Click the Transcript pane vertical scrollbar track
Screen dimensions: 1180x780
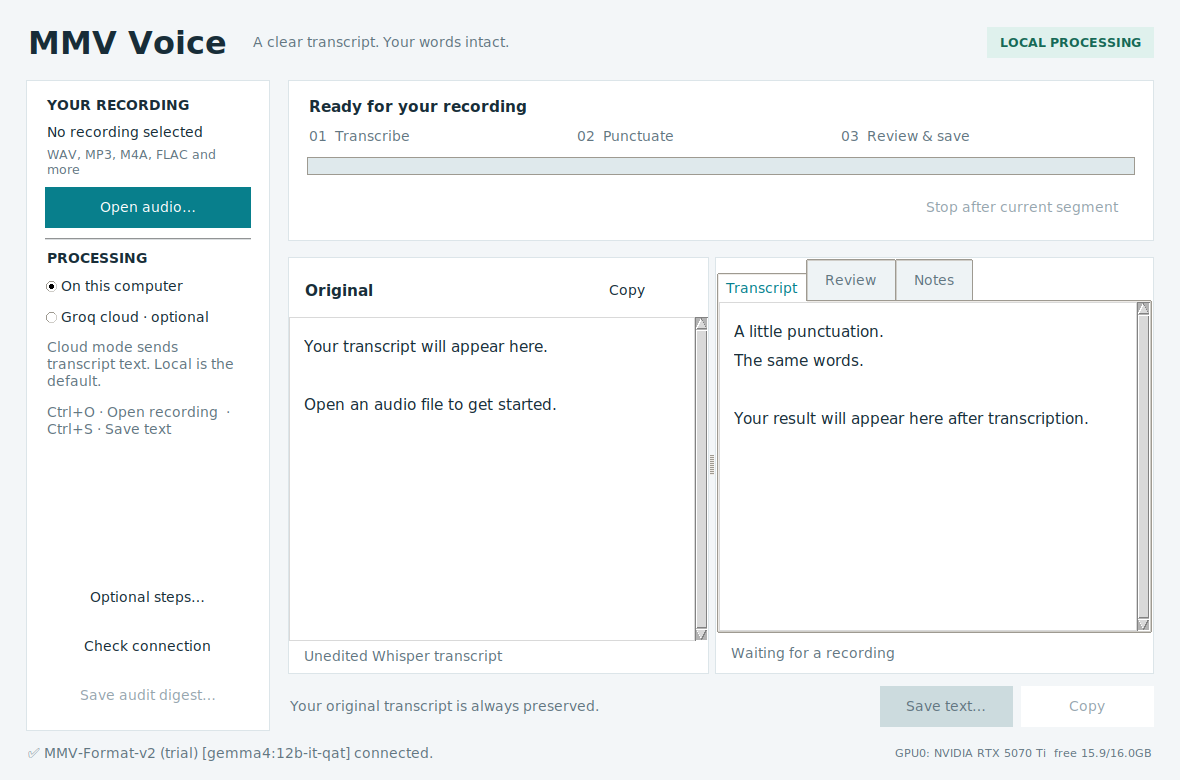1143,466
